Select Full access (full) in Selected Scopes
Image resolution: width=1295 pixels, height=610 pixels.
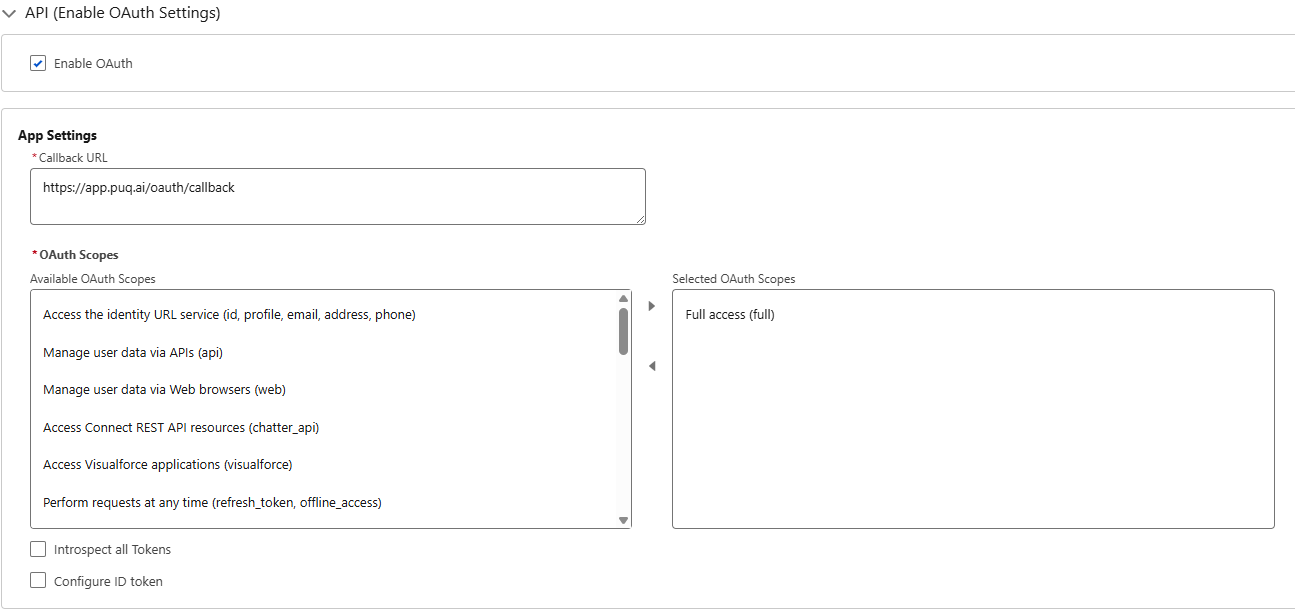(730, 315)
